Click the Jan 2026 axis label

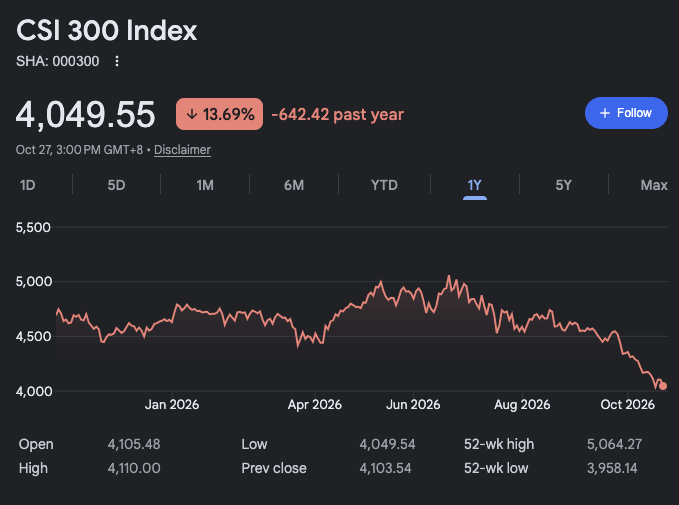(172, 405)
